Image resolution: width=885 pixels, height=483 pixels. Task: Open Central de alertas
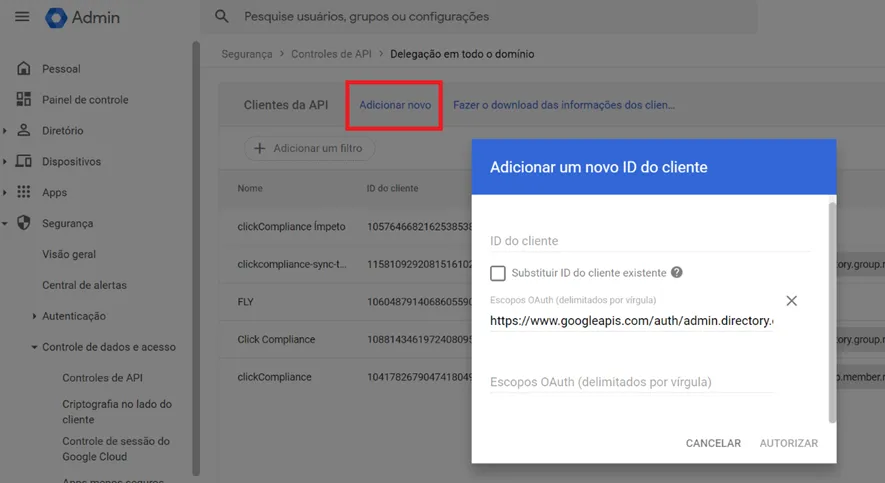coord(84,285)
